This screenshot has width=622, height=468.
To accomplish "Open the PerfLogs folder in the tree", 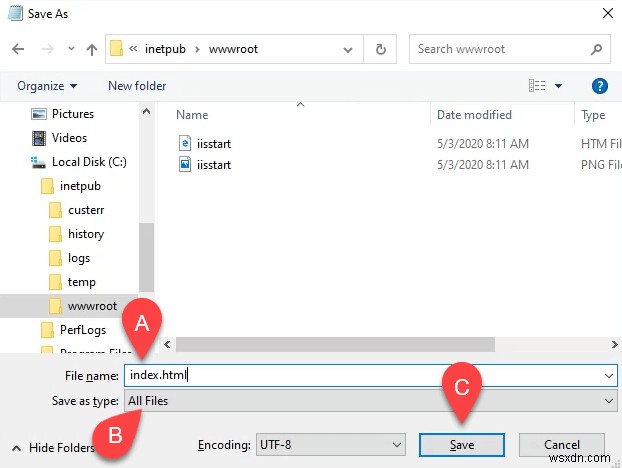I will click(83, 330).
